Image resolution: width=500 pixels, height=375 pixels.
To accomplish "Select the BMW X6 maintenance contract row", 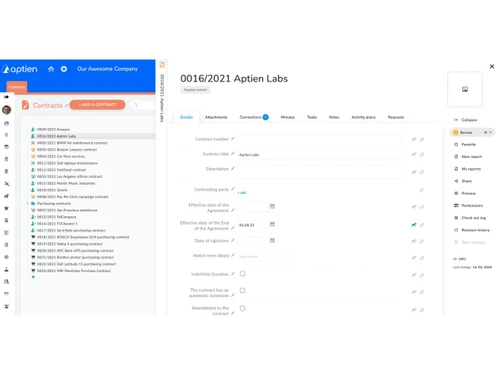I will (69, 143).
